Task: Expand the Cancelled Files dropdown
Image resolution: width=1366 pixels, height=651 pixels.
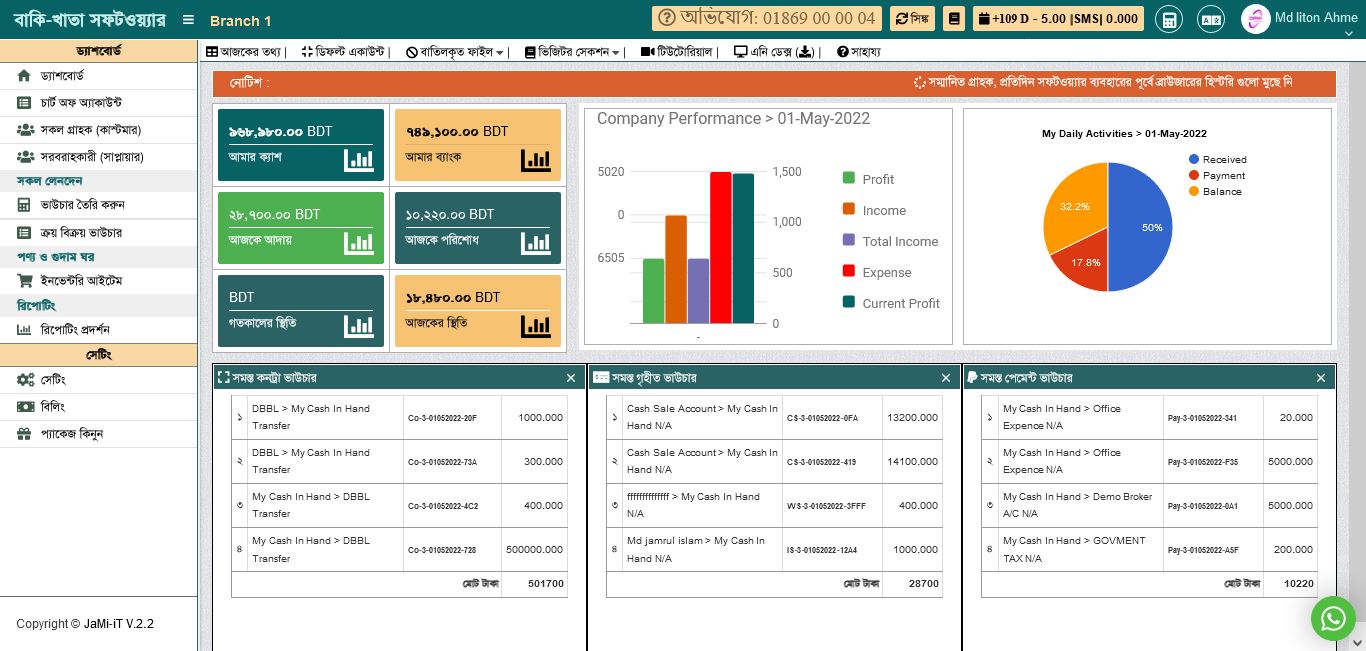Action: 455,52
